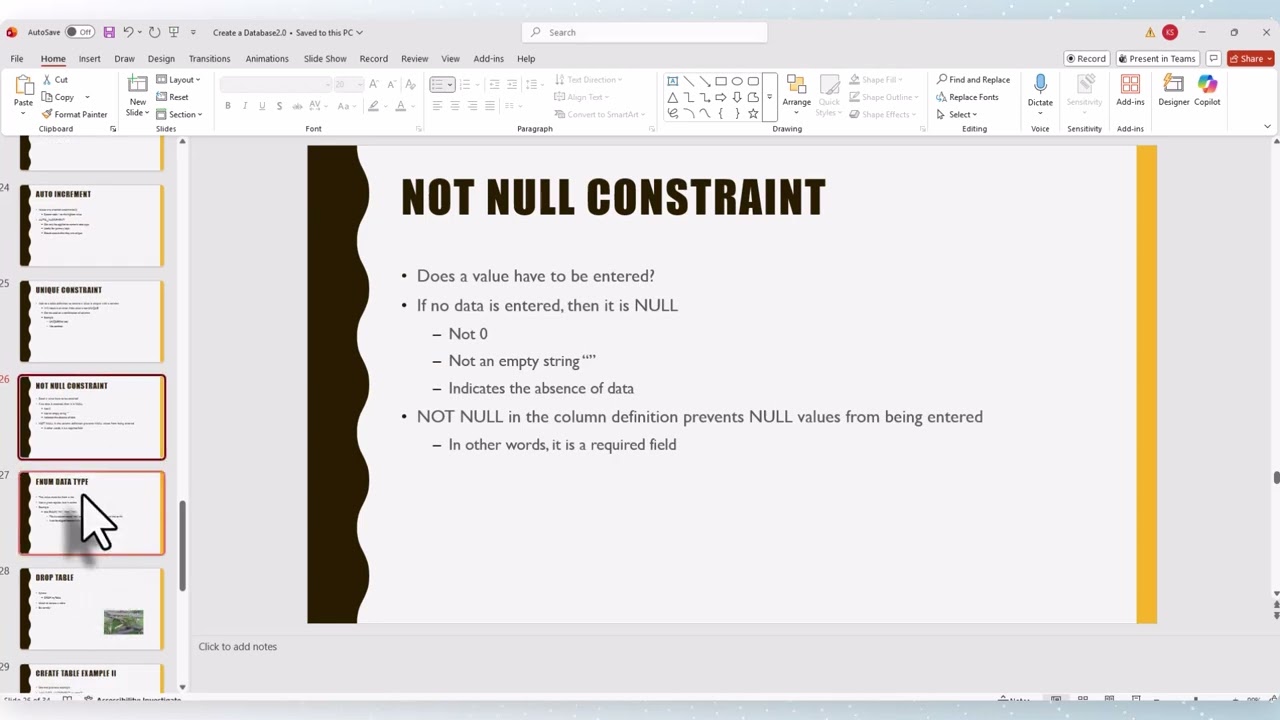Click Find and Replace

(x=973, y=80)
